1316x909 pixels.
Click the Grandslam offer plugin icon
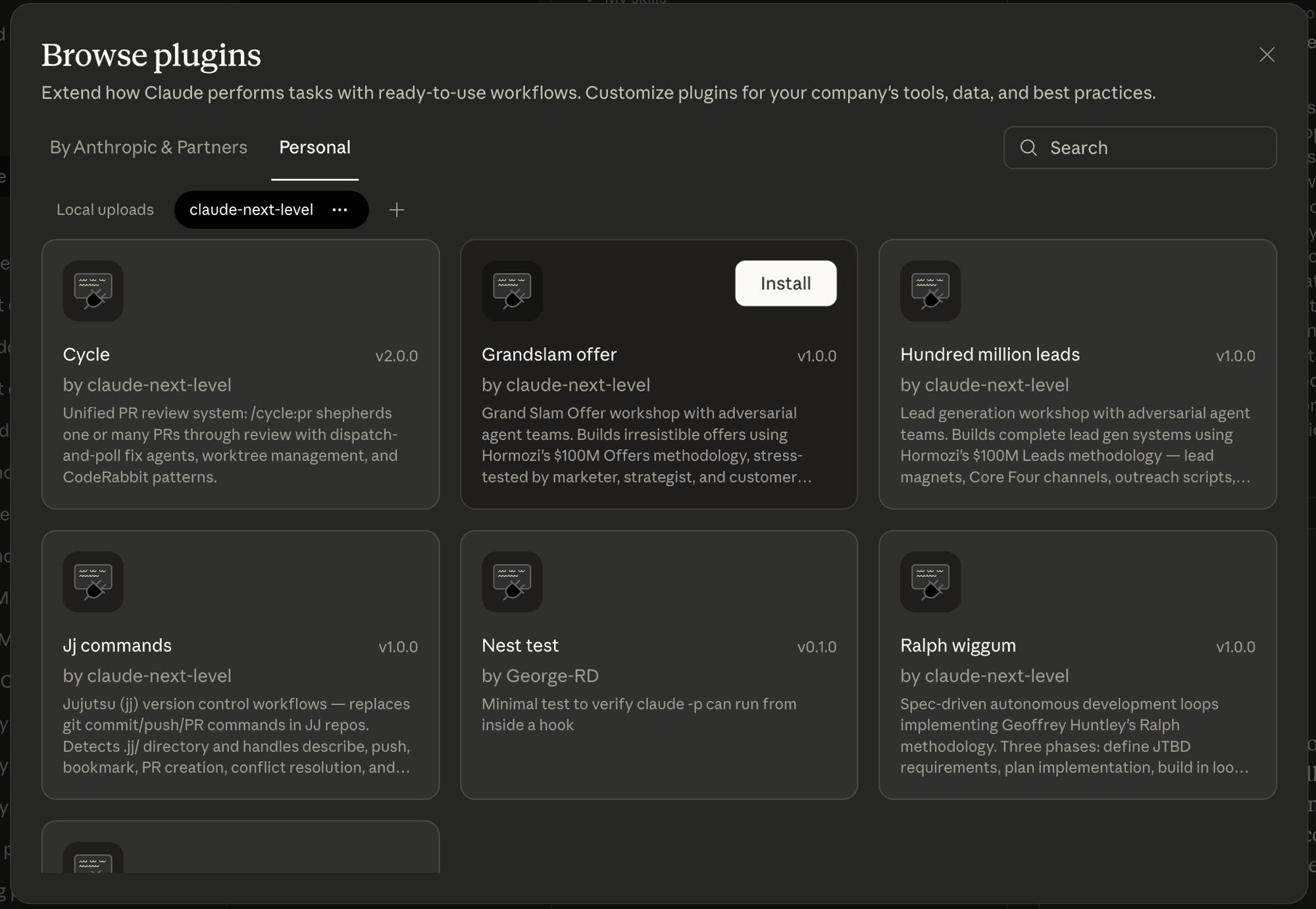point(512,291)
